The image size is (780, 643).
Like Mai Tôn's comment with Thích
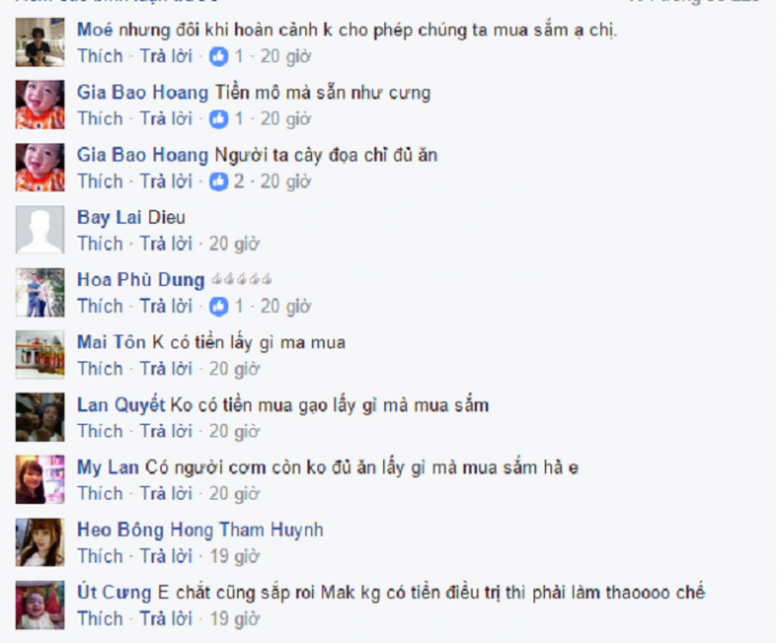[x=100, y=369]
